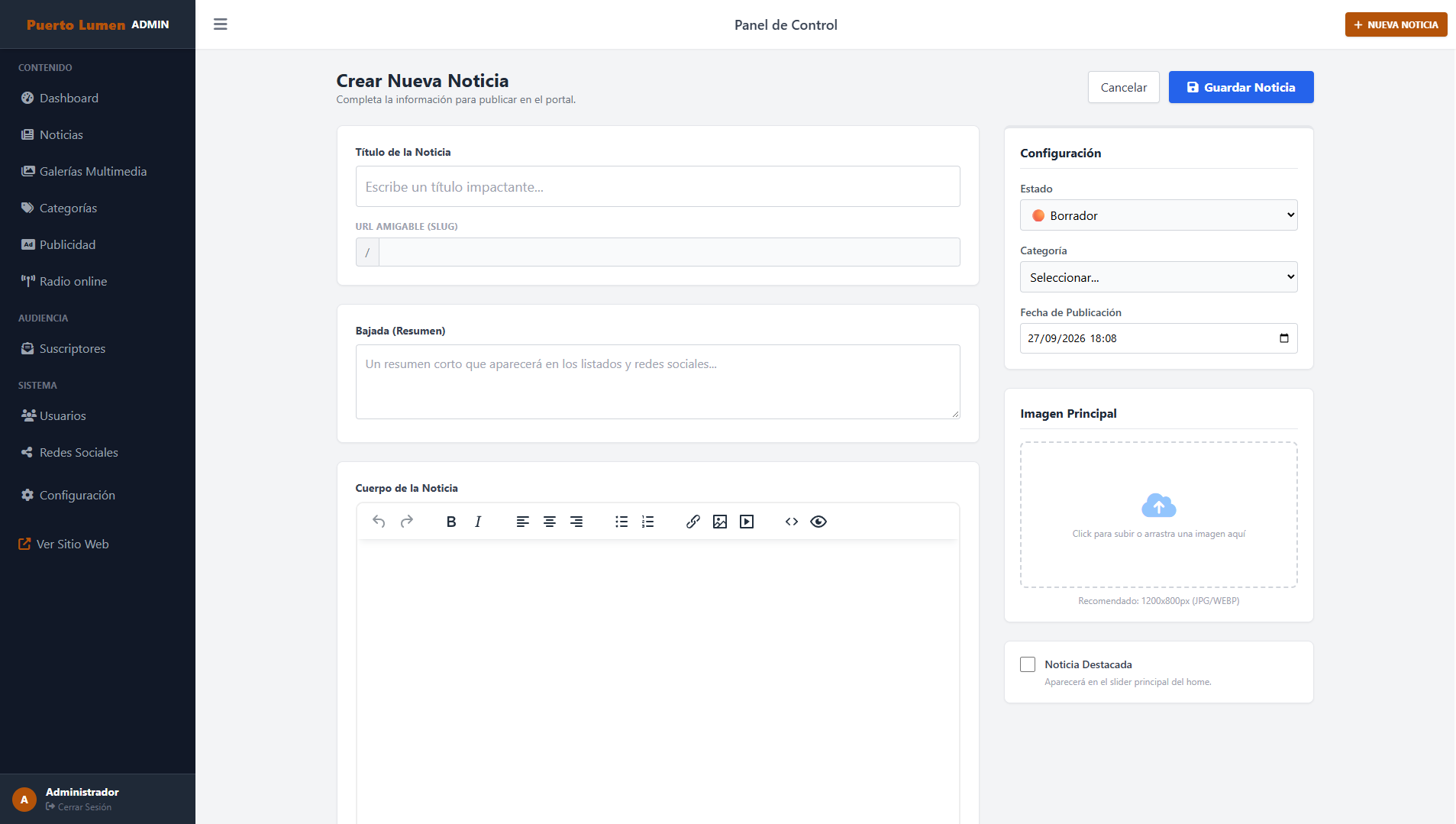Click the Cancelar button
This screenshot has width=1456, height=824.
1123,87
